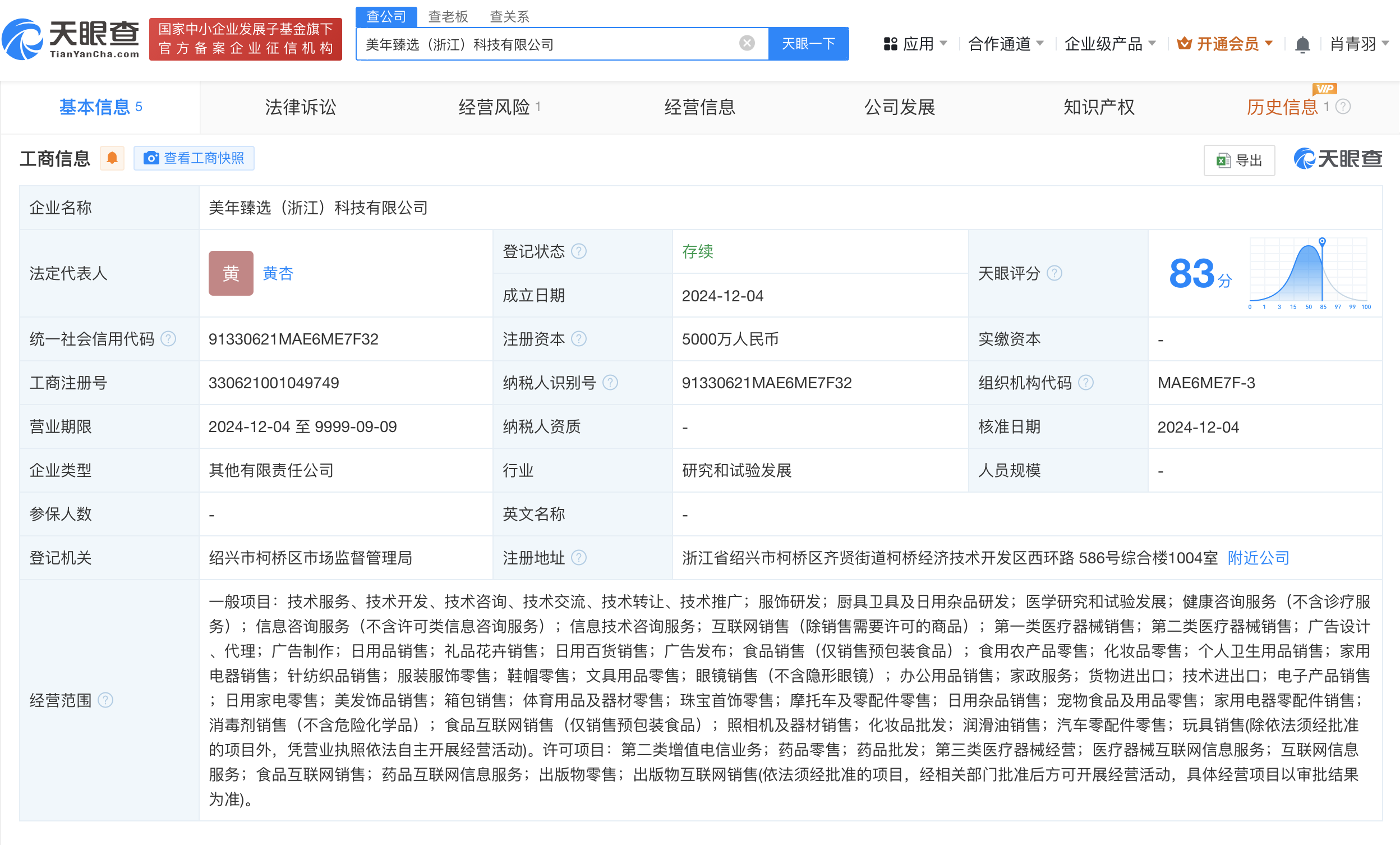The width and height of the screenshot is (1400, 845).
Task: Switch to the 知识产权 tab
Action: coord(1099,107)
